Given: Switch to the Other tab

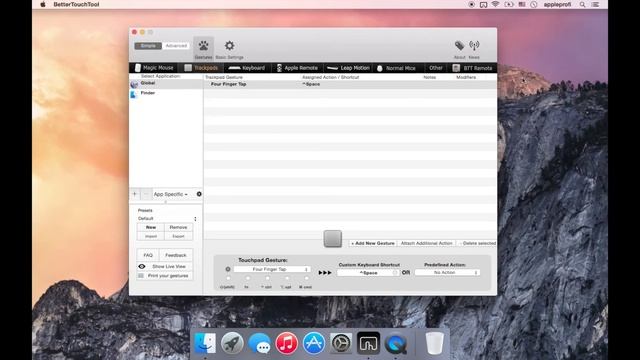Looking at the screenshot, I should [436, 68].
